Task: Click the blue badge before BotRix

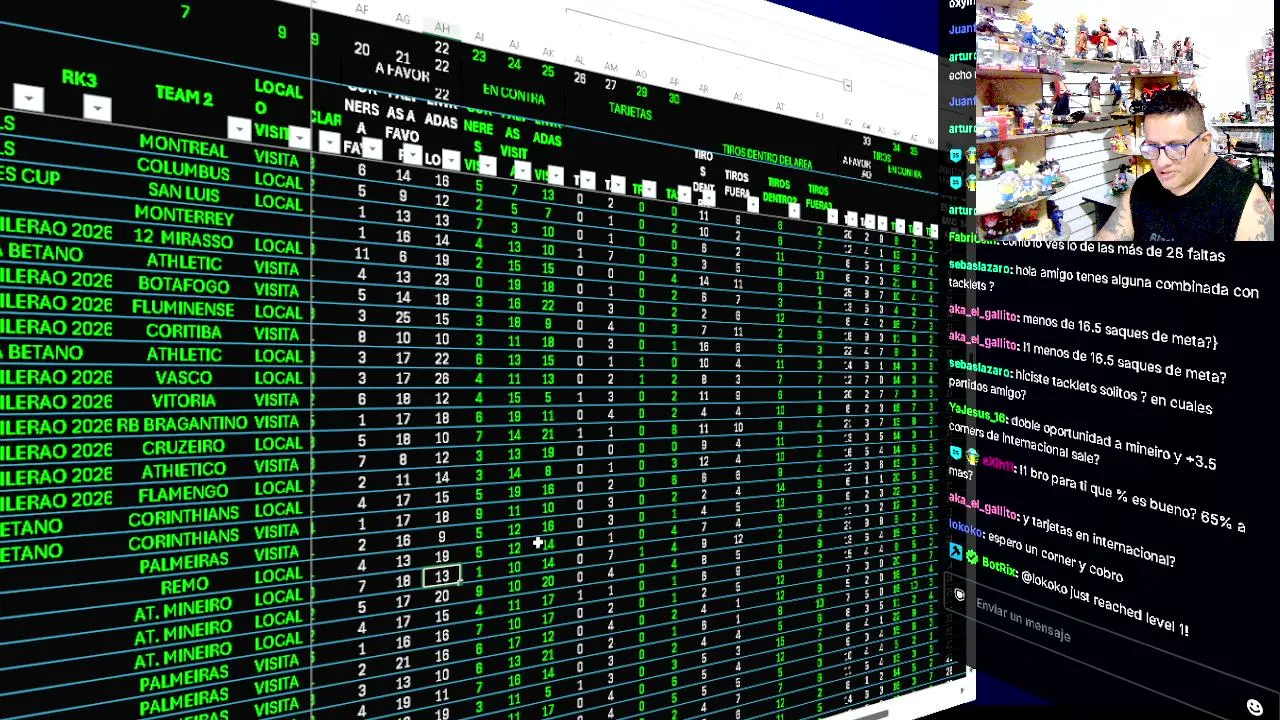Action: pyautogui.click(x=956, y=552)
